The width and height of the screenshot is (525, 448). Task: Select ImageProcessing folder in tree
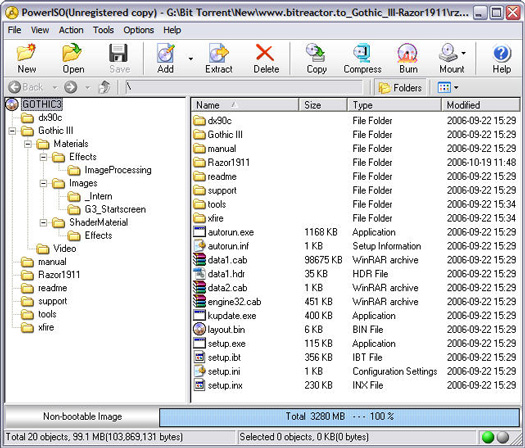pos(118,170)
